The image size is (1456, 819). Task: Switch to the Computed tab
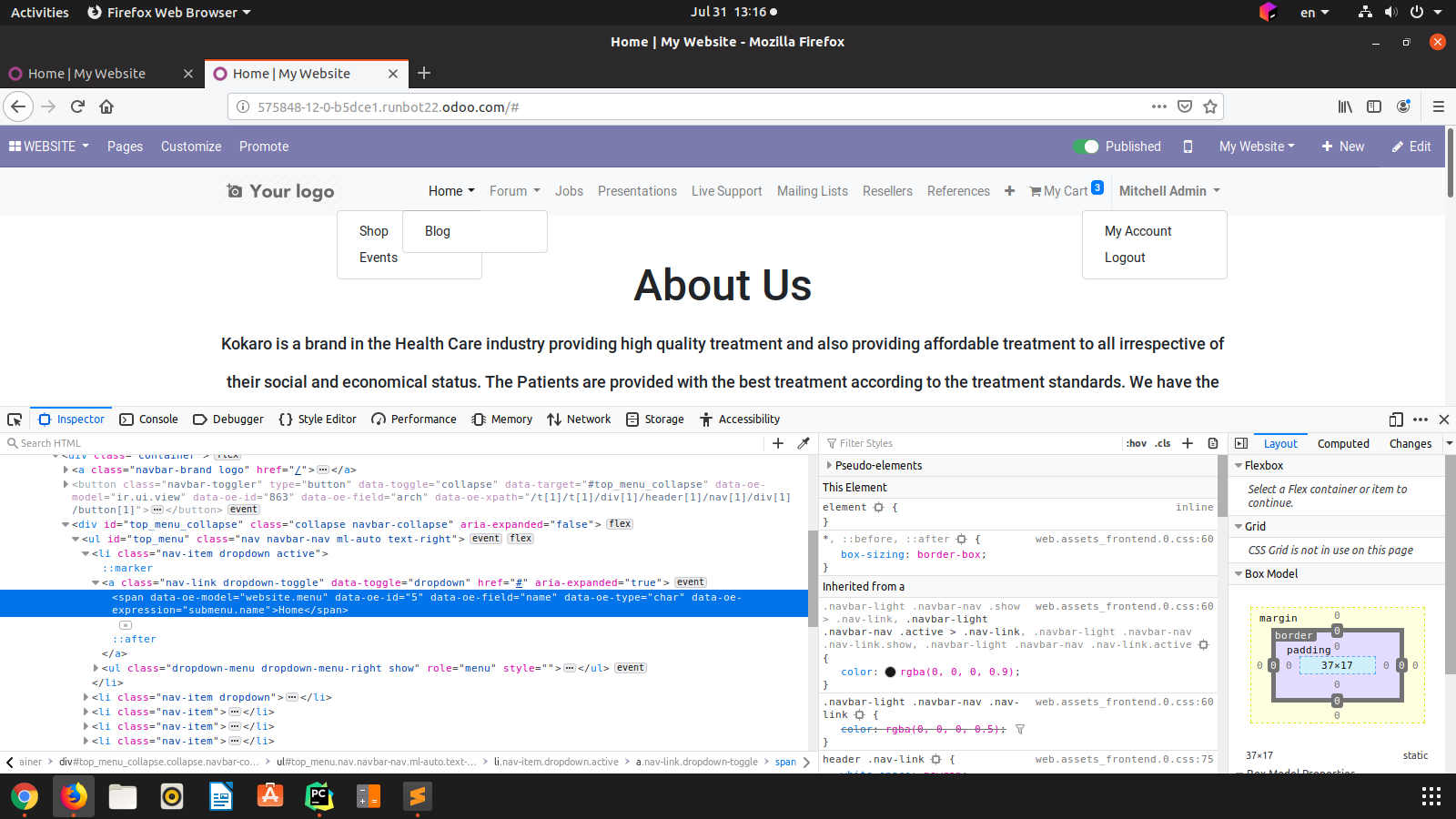click(1343, 443)
